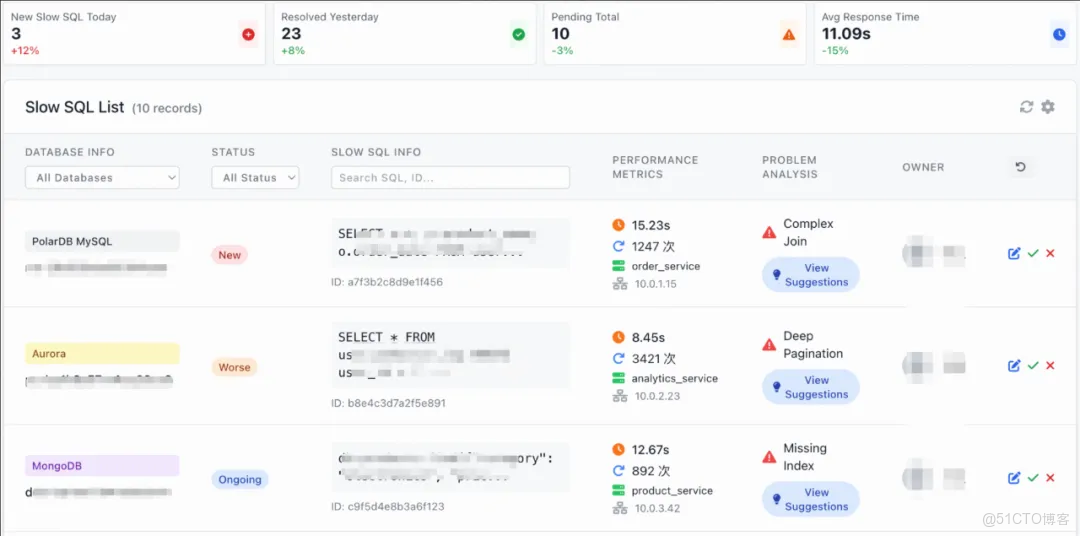Viewport: 1080px width, 536px height.
Task: View Suggestions for Missing Index problem
Action: coord(811,499)
